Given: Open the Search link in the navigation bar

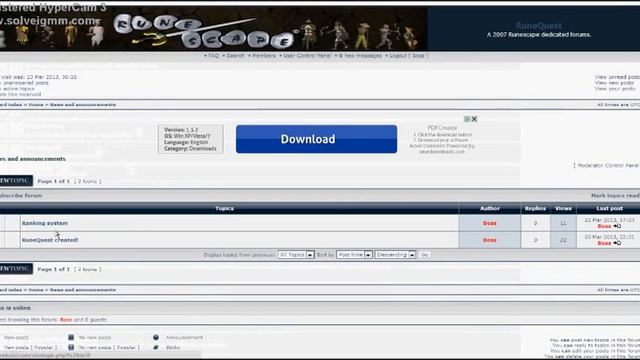Looking at the screenshot, I should [x=236, y=56].
